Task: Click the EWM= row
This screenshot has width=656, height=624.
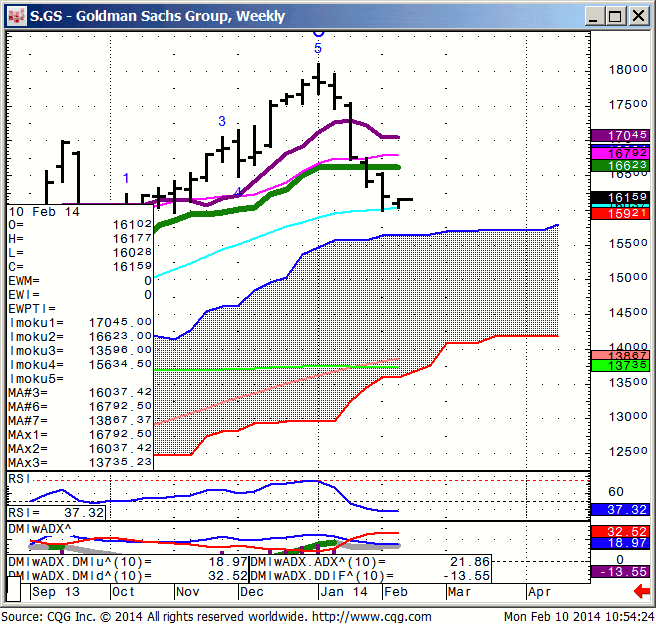Action: click(x=80, y=281)
